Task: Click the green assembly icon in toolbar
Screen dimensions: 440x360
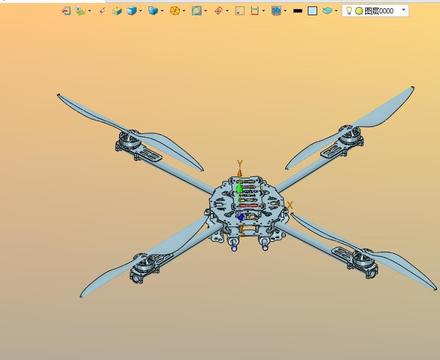Action: click(80, 11)
